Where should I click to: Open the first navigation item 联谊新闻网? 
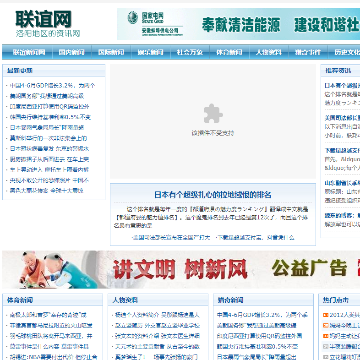click(x=29, y=52)
